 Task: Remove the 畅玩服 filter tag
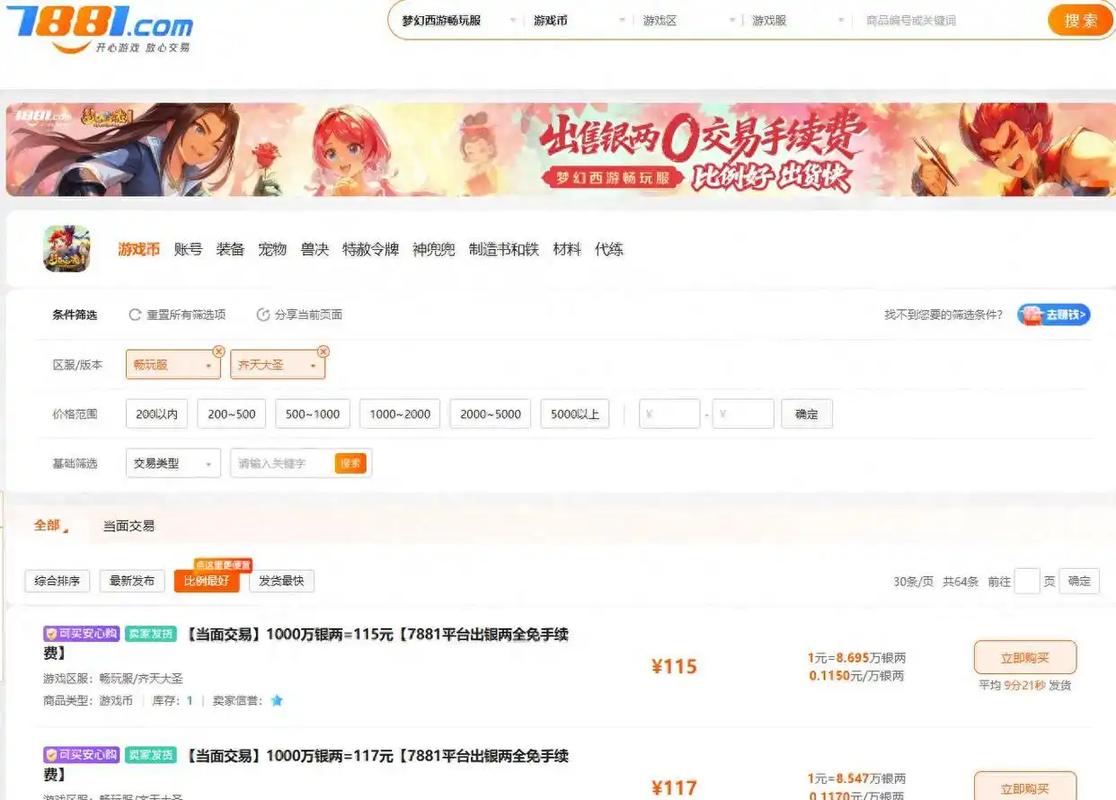(x=219, y=352)
